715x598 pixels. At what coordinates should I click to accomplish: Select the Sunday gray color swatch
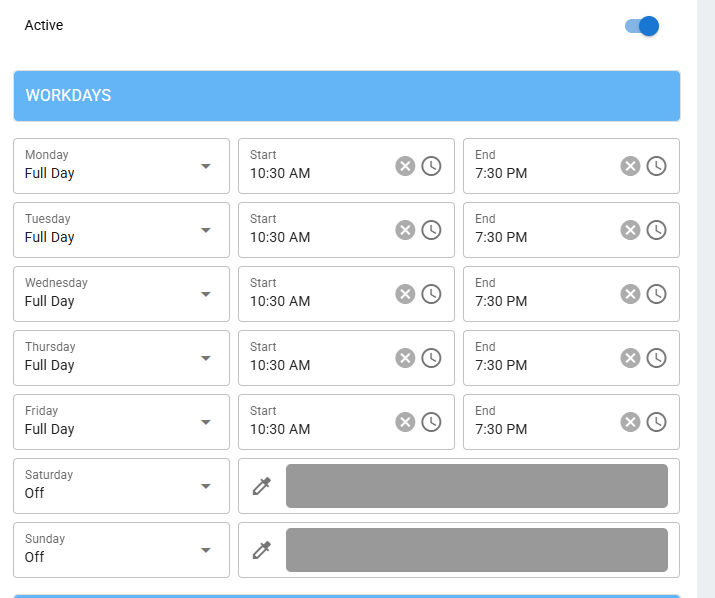(x=477, y=550)
